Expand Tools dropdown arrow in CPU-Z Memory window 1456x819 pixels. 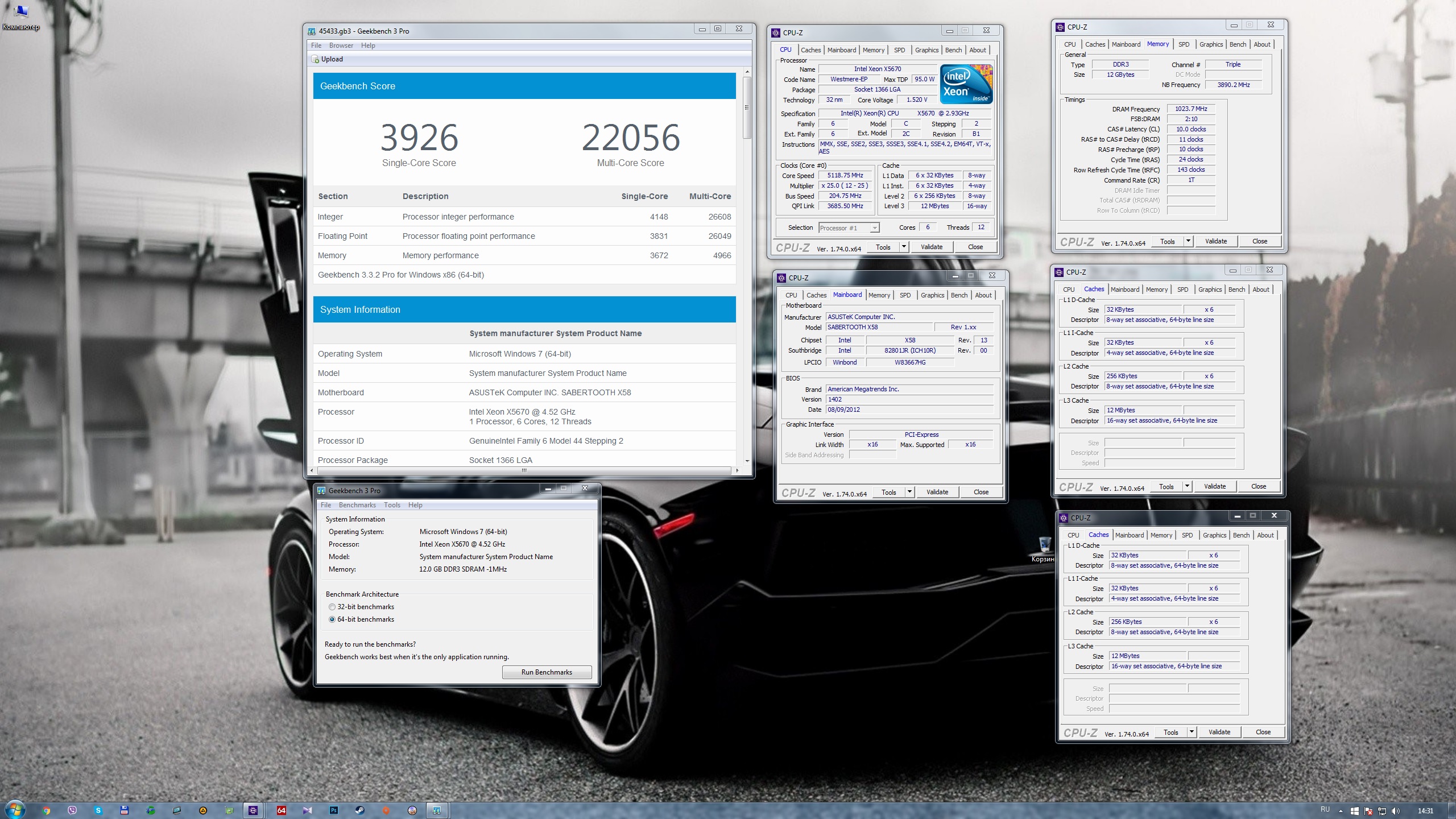[1188, 241]
